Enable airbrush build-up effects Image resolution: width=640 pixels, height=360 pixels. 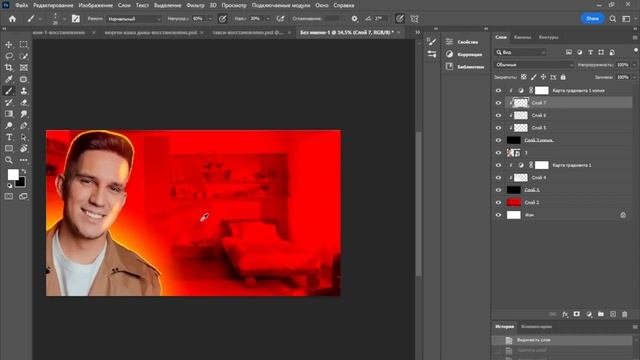point(280,19)
